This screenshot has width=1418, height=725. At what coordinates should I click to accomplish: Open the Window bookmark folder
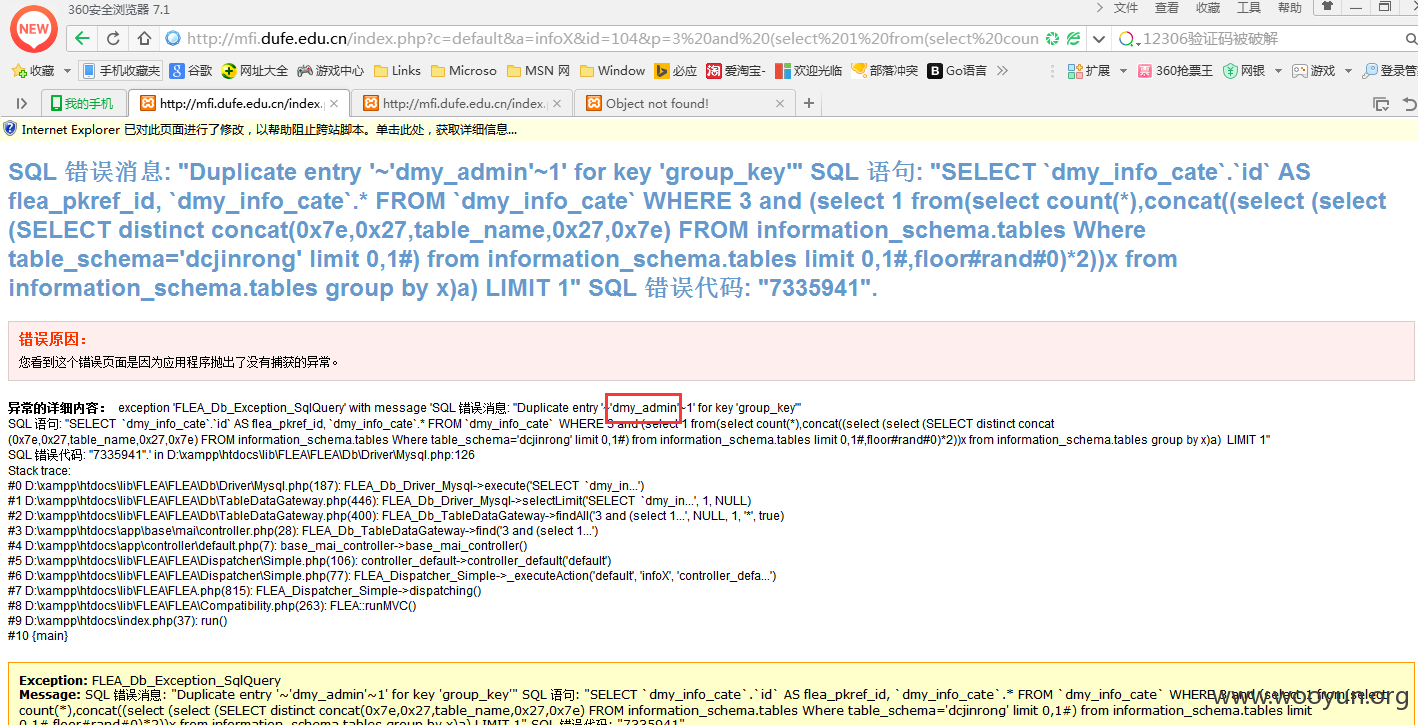pyautogui.click(x=612, y=71)
